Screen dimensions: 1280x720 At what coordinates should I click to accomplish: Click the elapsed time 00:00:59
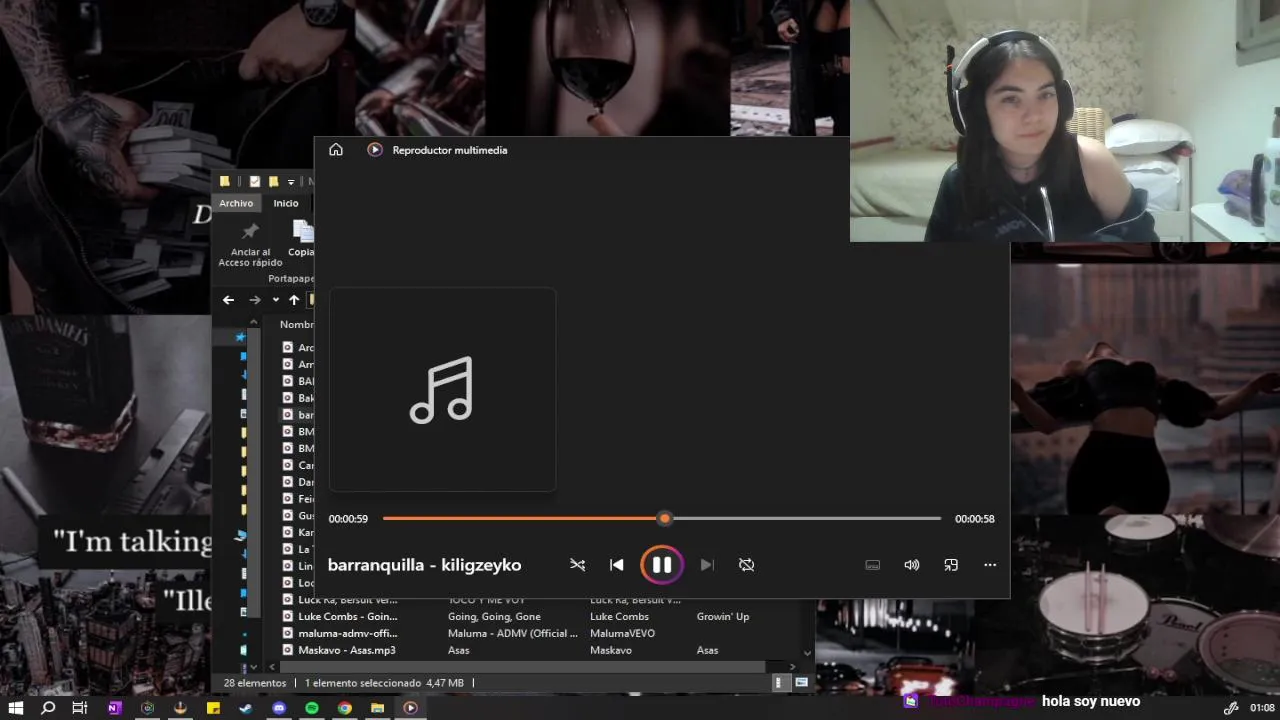(x=348, y=519)
